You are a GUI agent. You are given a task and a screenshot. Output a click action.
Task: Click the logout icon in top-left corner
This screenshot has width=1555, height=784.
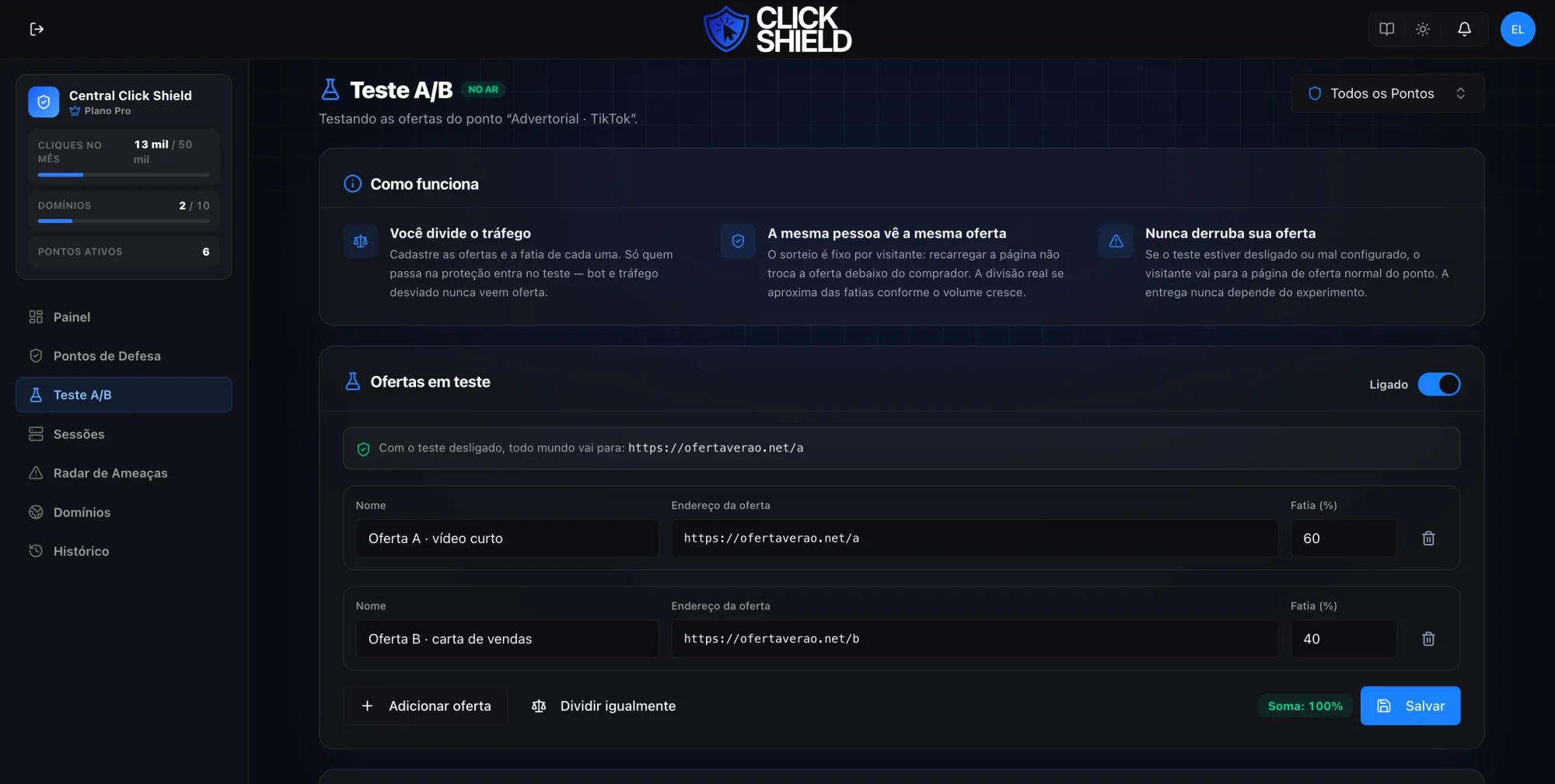(x=37, y=29)
